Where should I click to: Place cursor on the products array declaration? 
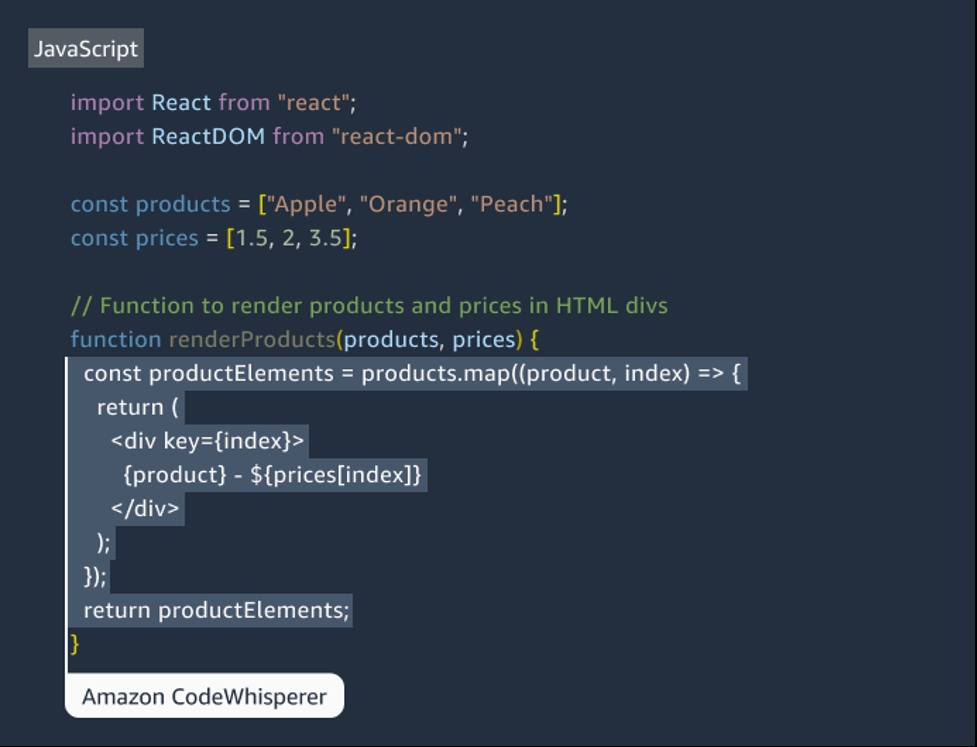[x=319, y=204]
